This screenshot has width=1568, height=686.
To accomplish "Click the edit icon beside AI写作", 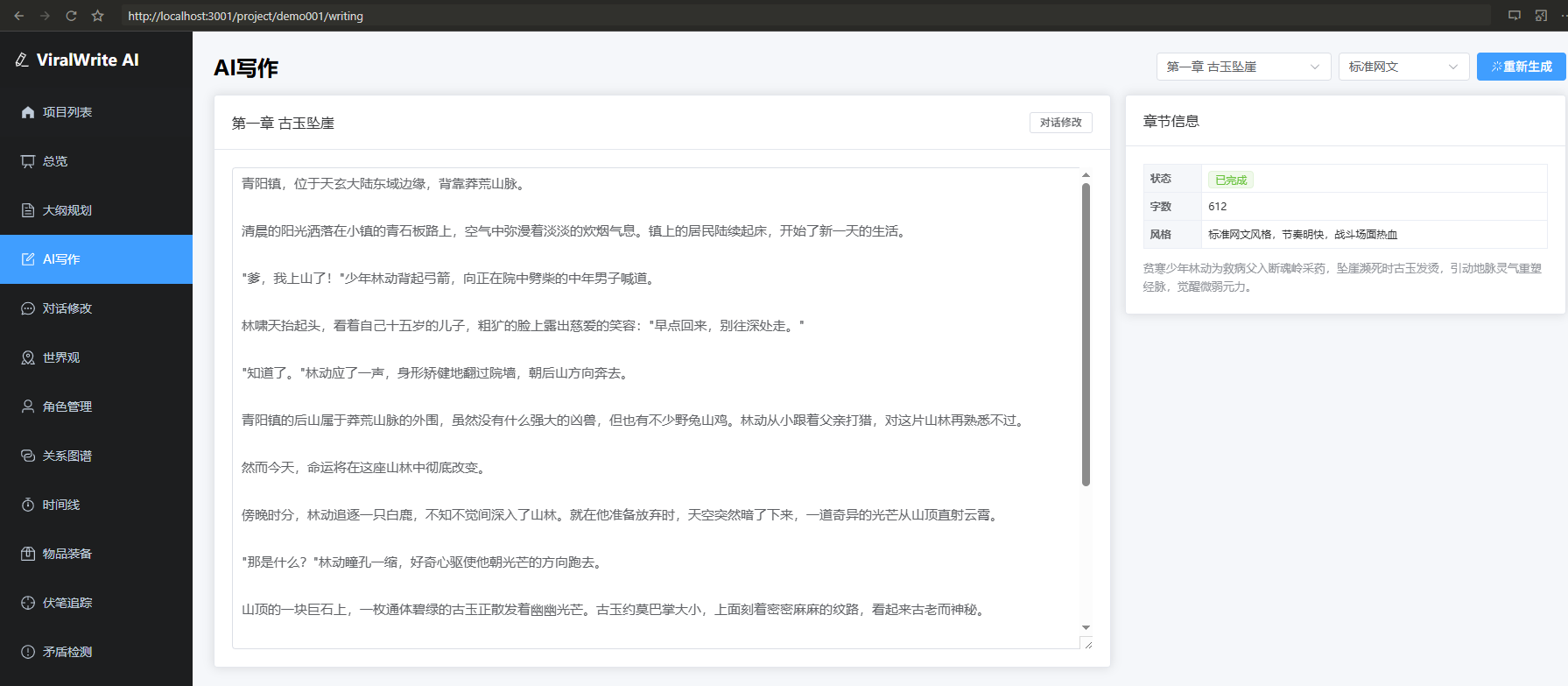I will point(28,259).
